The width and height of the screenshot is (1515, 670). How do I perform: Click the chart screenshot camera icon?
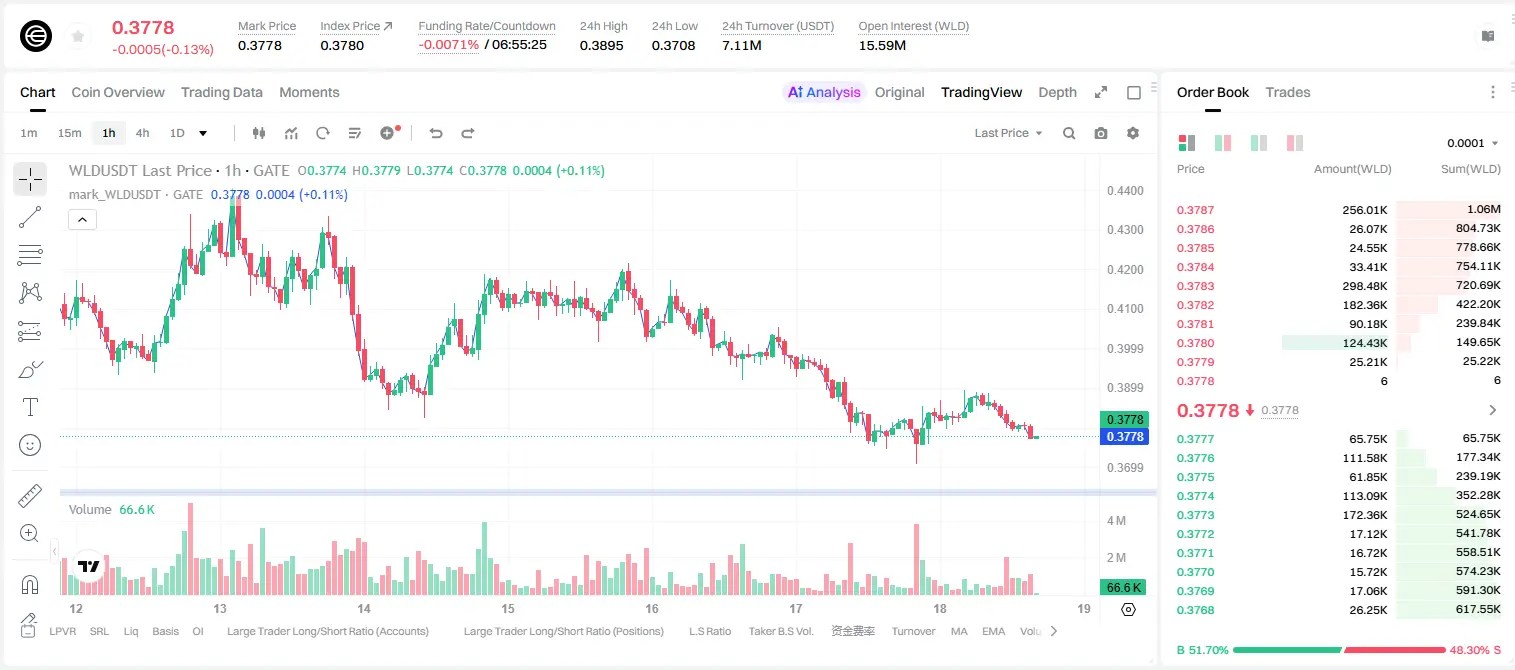coord(1101,133)
